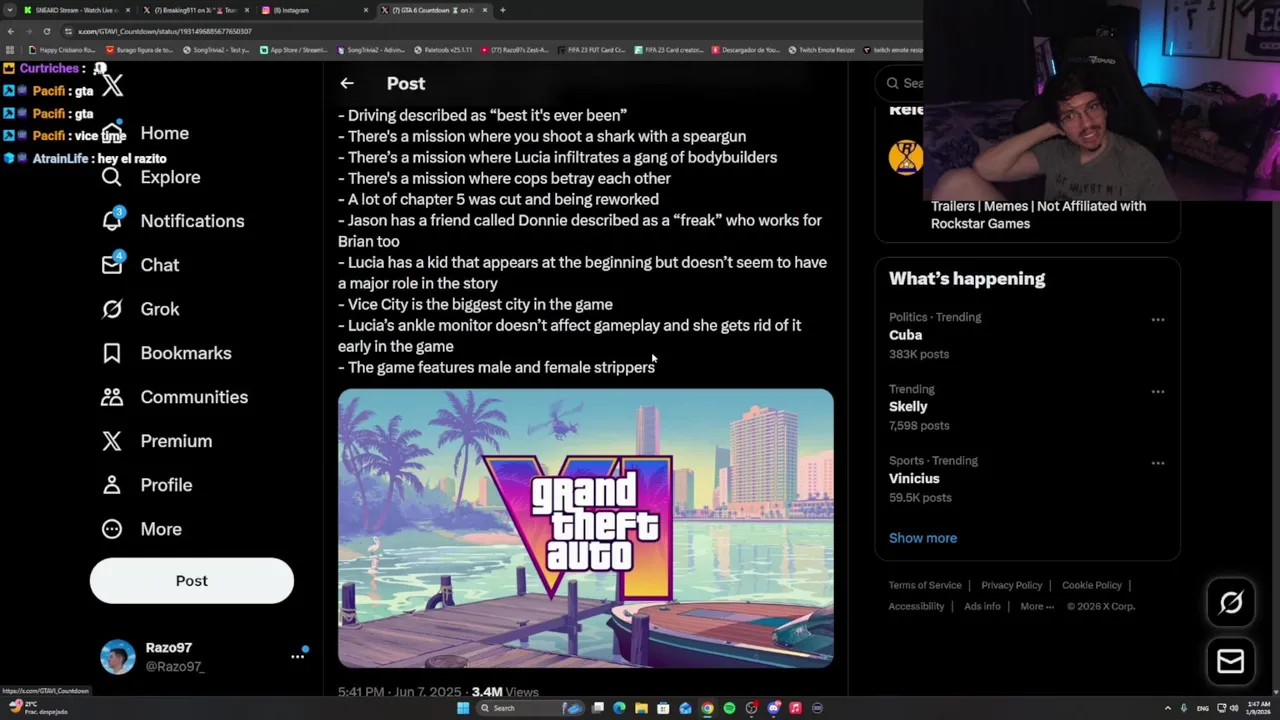This screenshot has height=720, width=1280.
Task: Open Microsoft Edge from taskbar
Action: click(619, 708)
